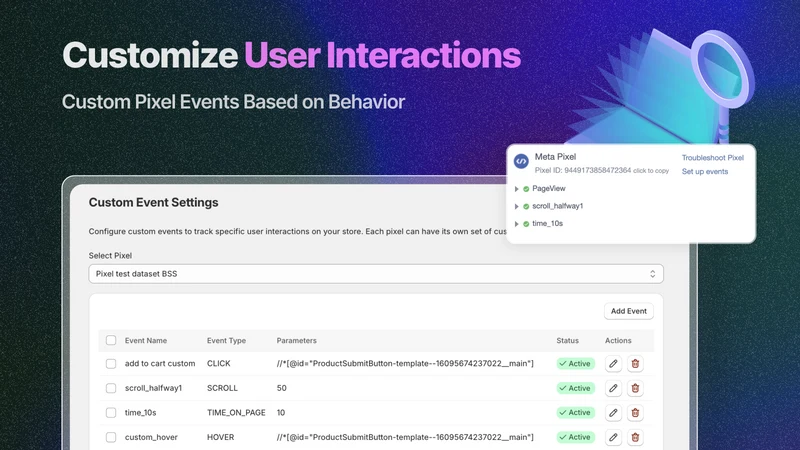The height and width of the screenshot is (450, 800).
Task: Edit the scroll_halfway1 event
Action: [613, 388]
